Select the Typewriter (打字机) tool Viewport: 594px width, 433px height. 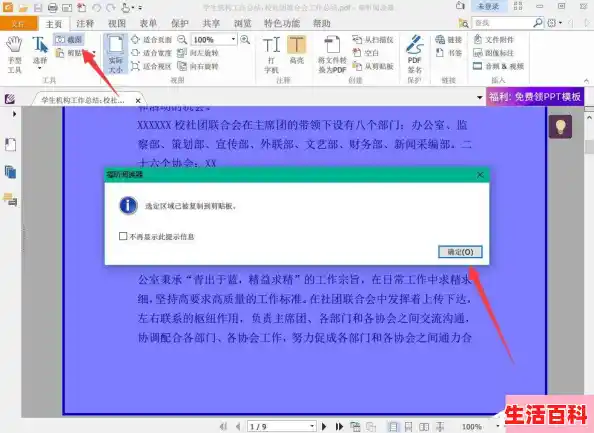(272, 54)
